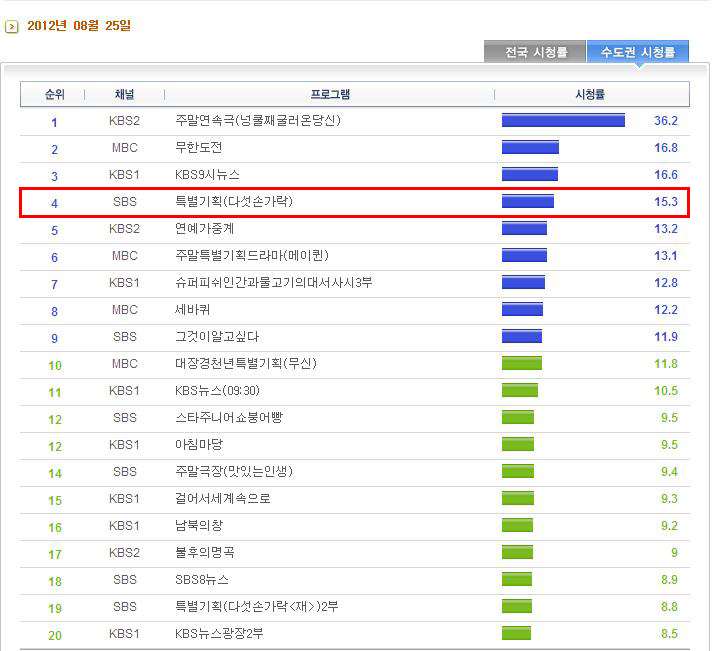Click the KBS2 channel in rank 1 row
This screenshot has height=651, width=713.
pos(125,120)
